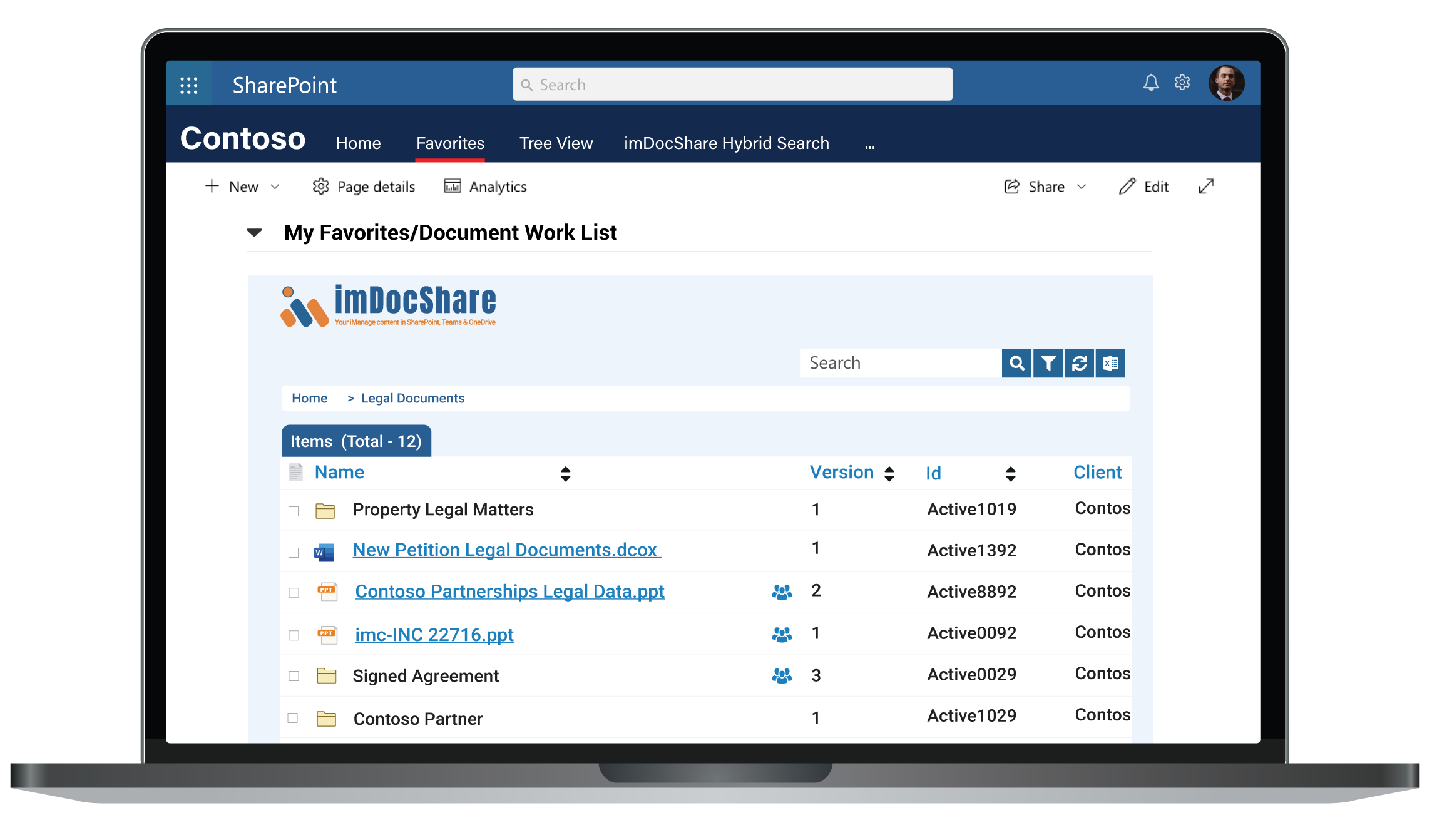Click the imDocShare logo
Viewport: 1437px width, 840px height.
388,305
